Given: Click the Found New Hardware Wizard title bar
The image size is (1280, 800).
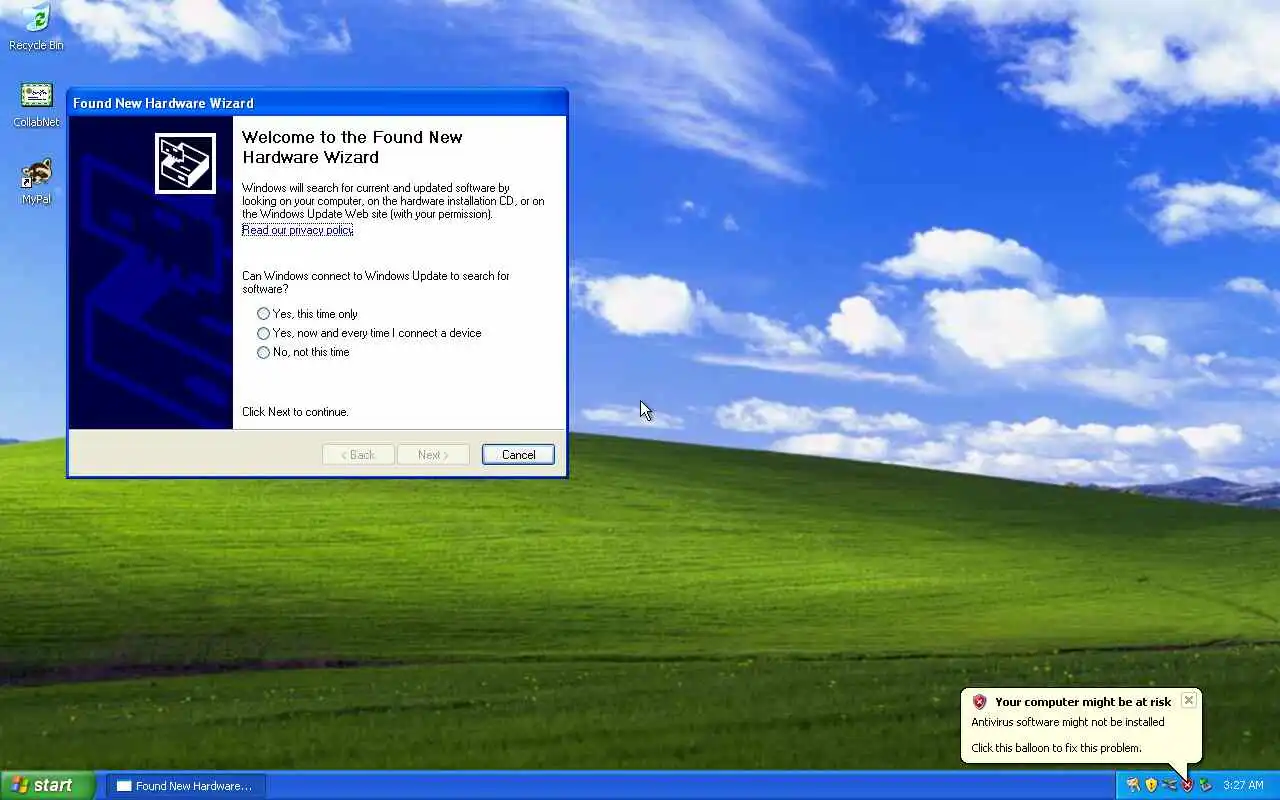Looking at the screenshot, I should (x=317, y=103).
